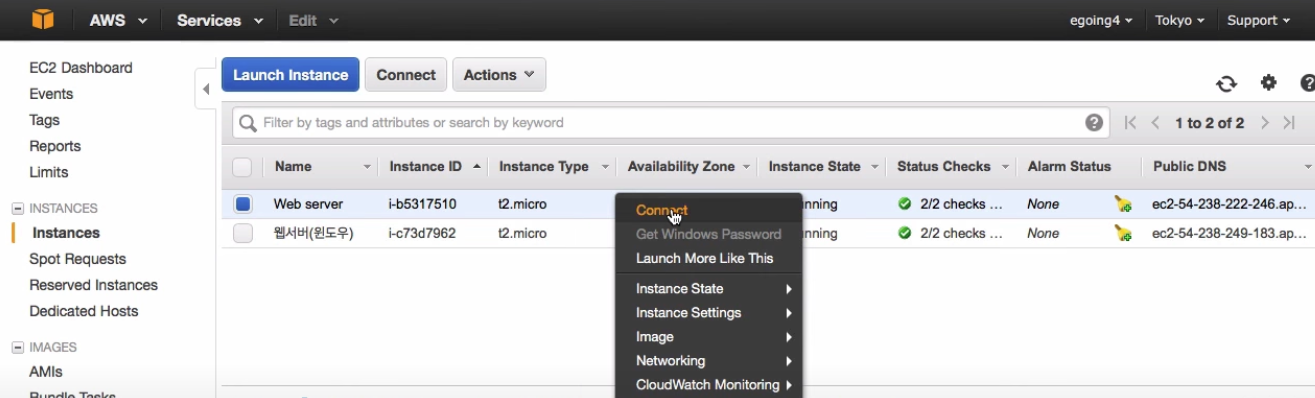
Task: Go to next page of results
Action: point(1265,123)
